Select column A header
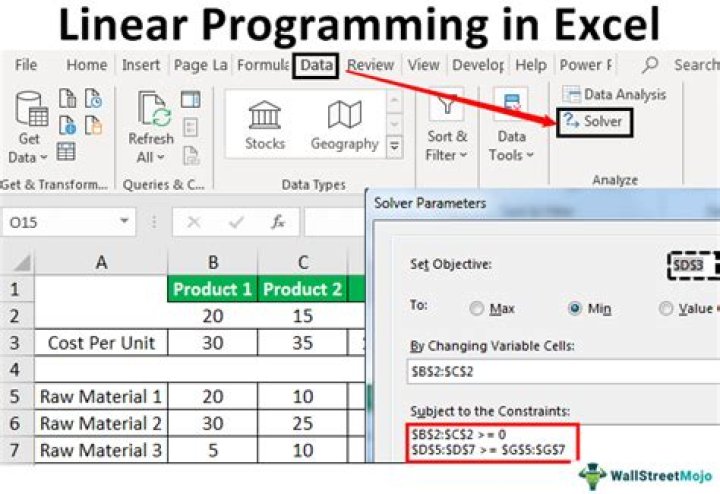 101,263
